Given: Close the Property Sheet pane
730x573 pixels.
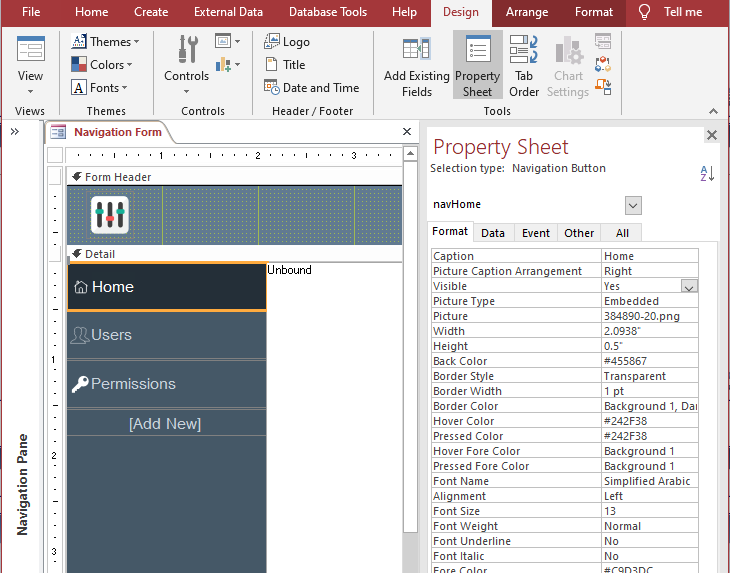Looking at the screenshot, I should pyautogui.click(x=712, y=135).
